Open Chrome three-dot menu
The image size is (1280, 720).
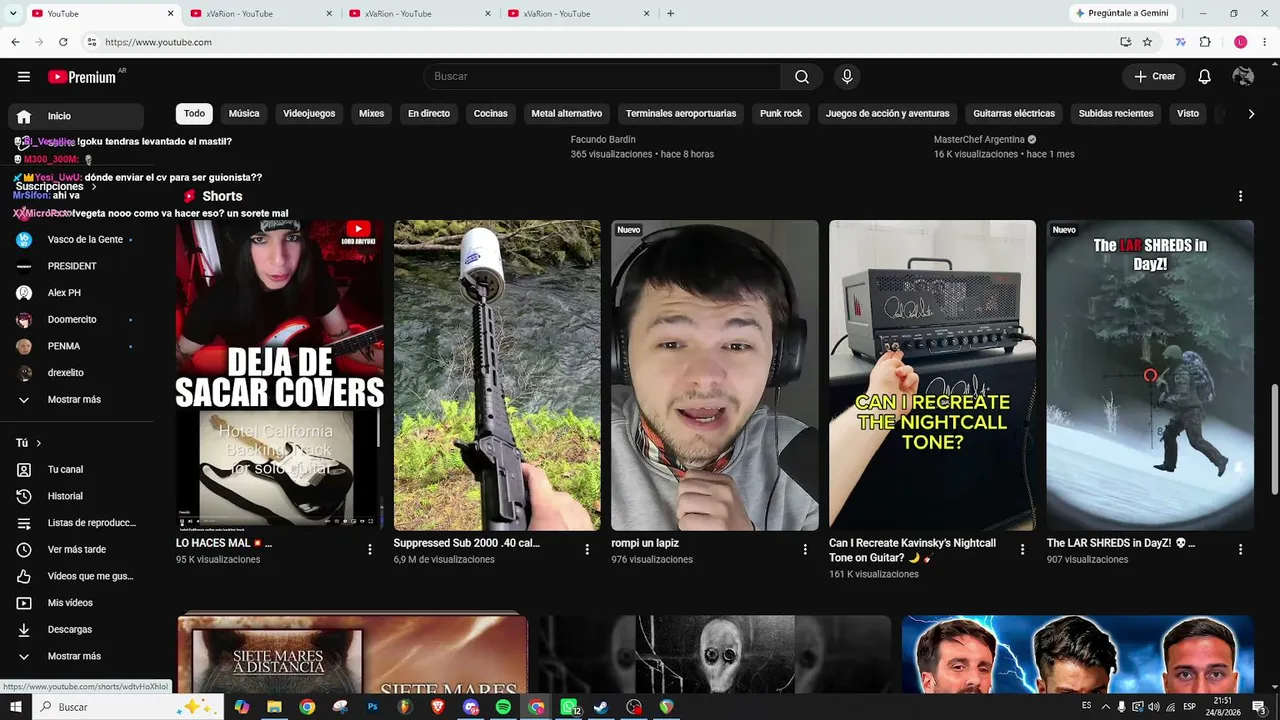tap(1264, 42)
